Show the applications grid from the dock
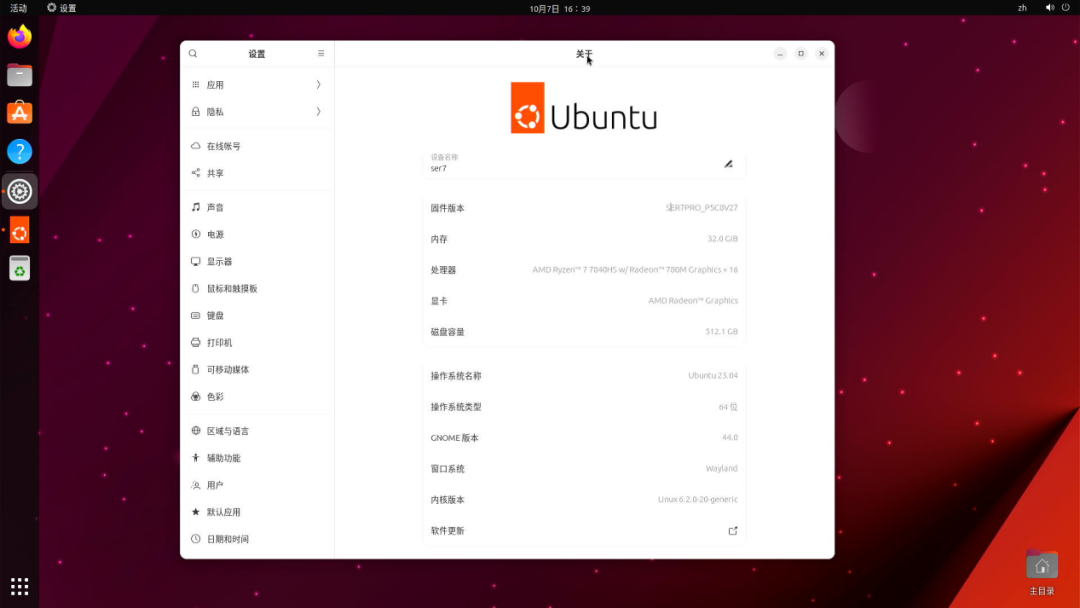This screenshot has width=1080, height=608. click(x=19, y=586)
